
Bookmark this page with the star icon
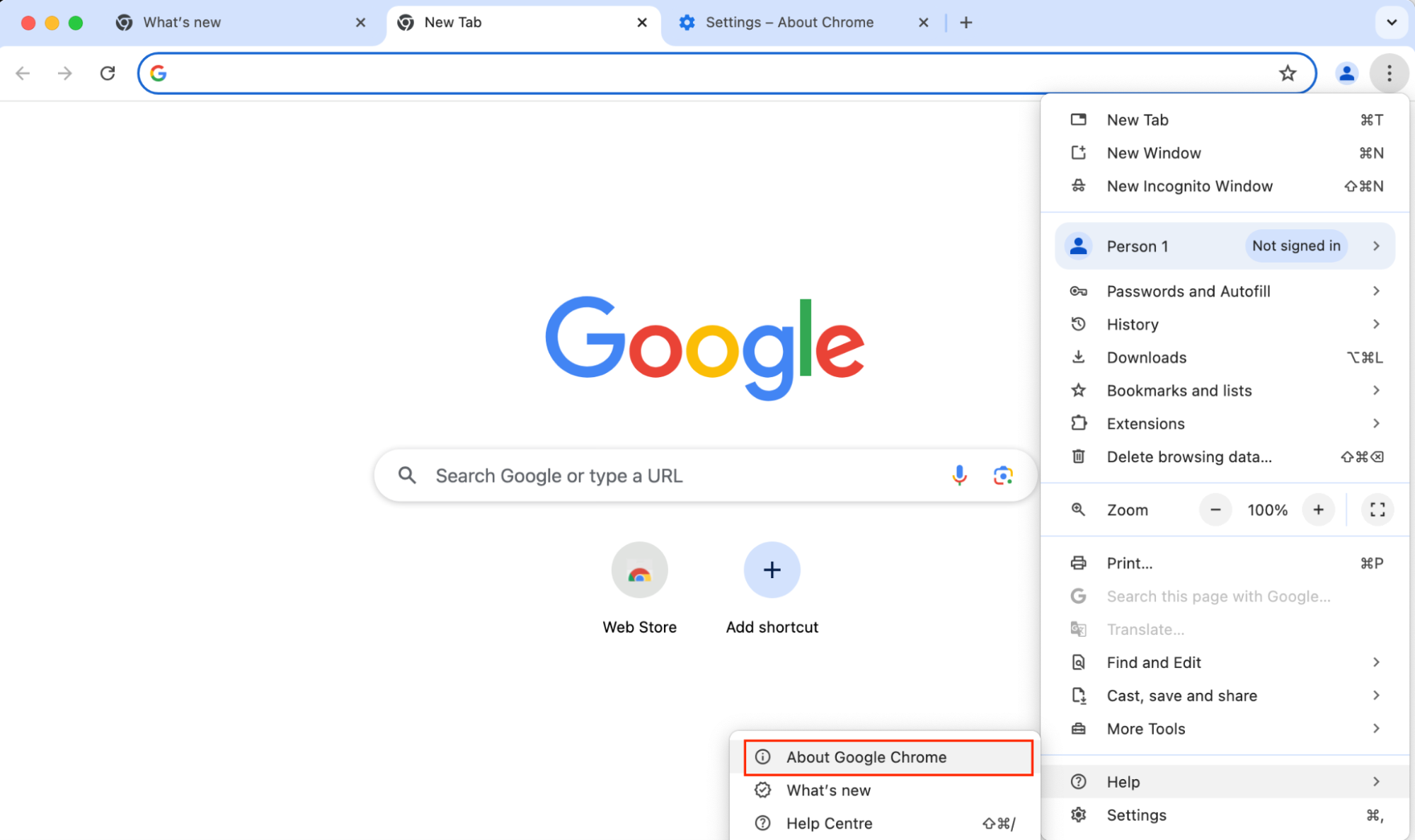1288,73
